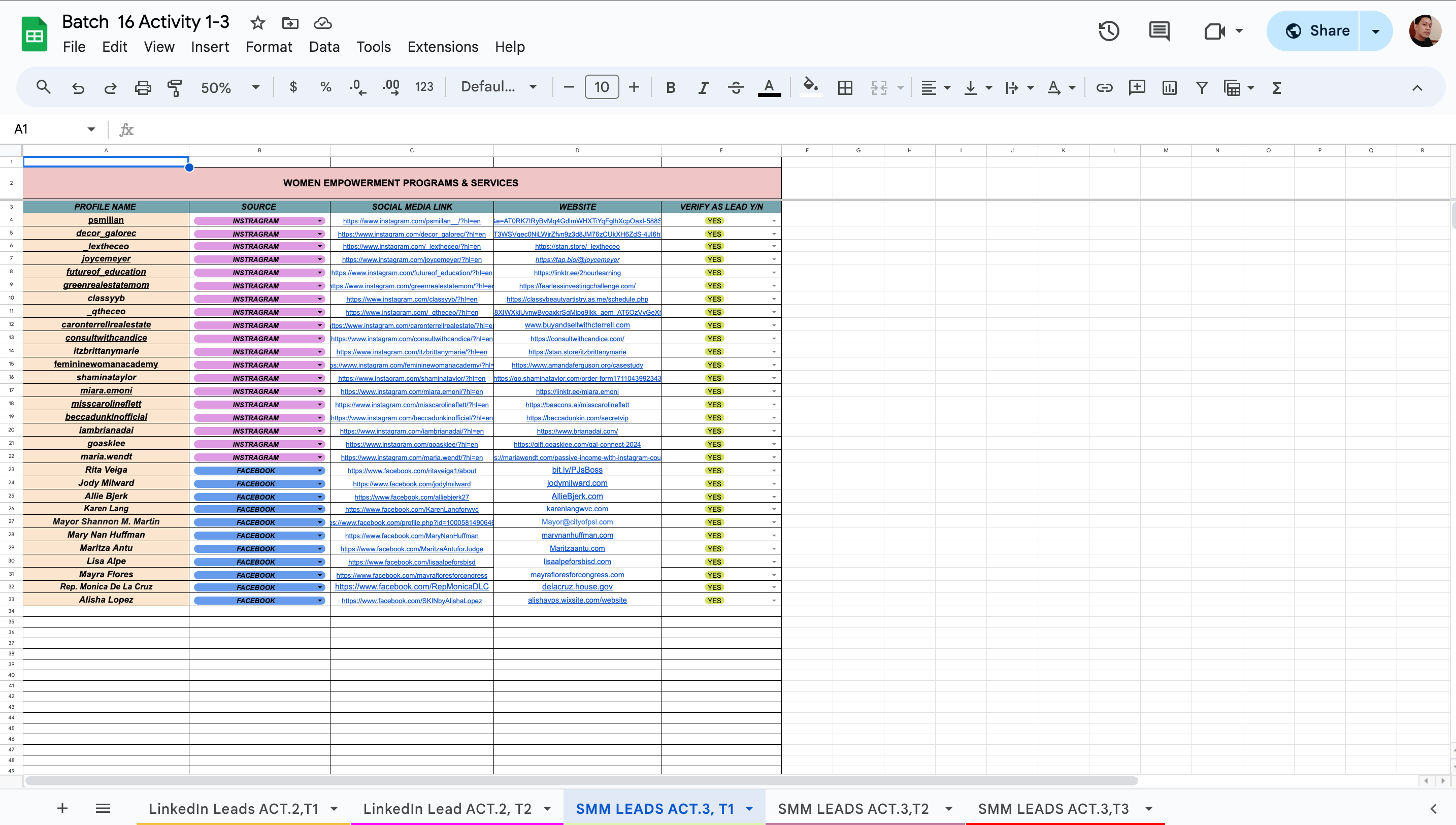Open the insert chart tool

1169,87
